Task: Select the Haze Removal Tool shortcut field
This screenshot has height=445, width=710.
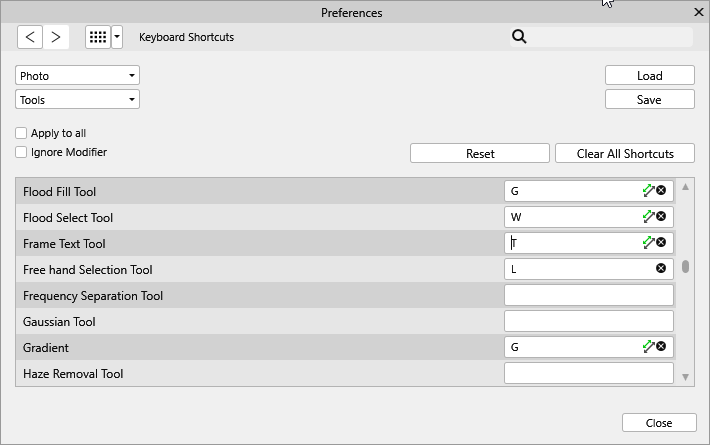Action: 588,373
